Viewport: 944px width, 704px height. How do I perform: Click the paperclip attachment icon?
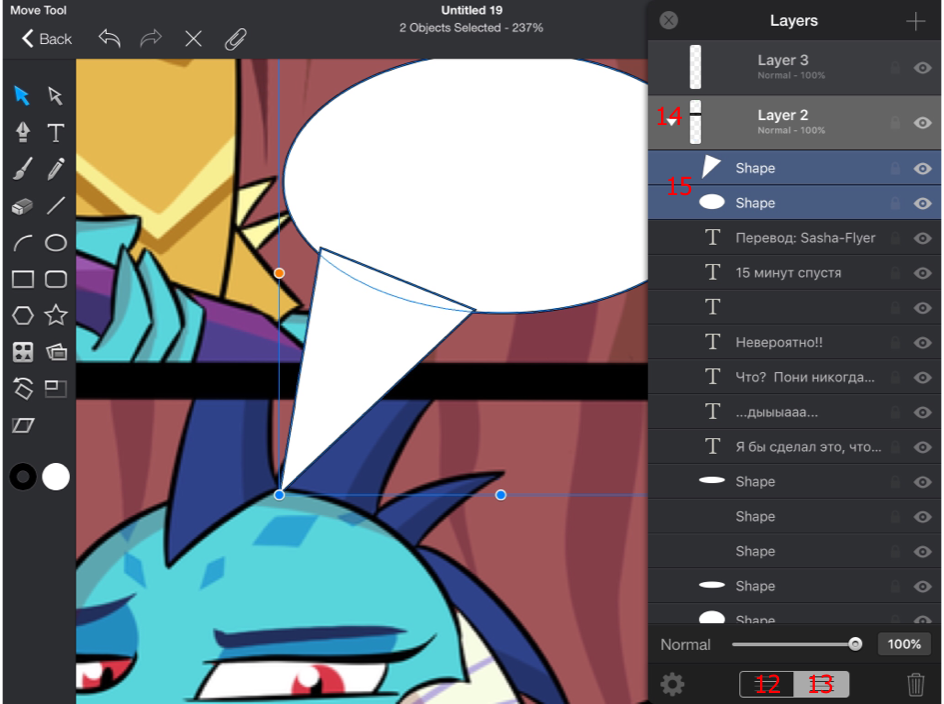tap(235, 39)
